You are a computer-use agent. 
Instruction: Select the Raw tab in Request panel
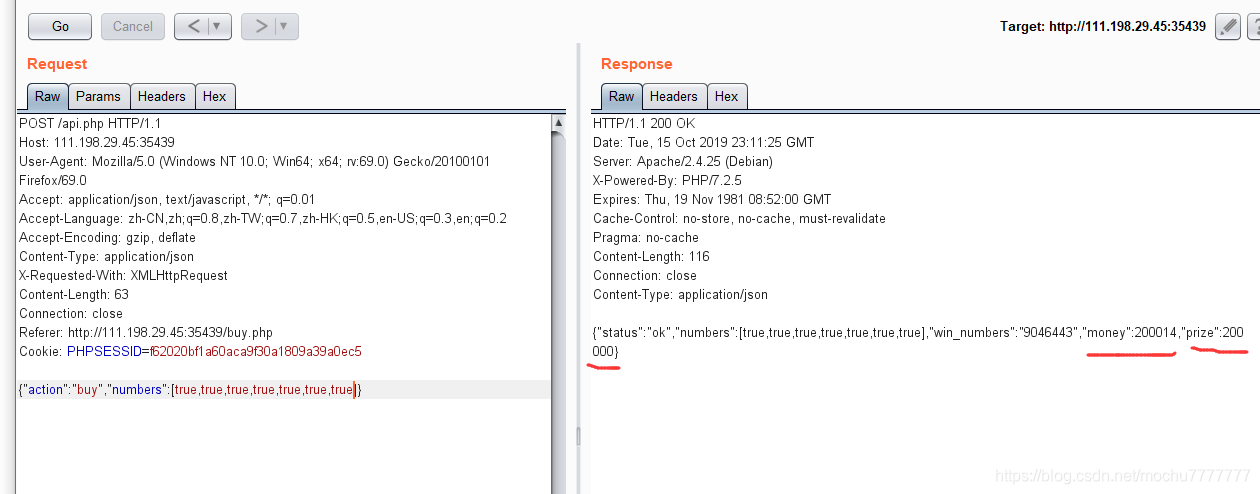[x=48, y=96]
